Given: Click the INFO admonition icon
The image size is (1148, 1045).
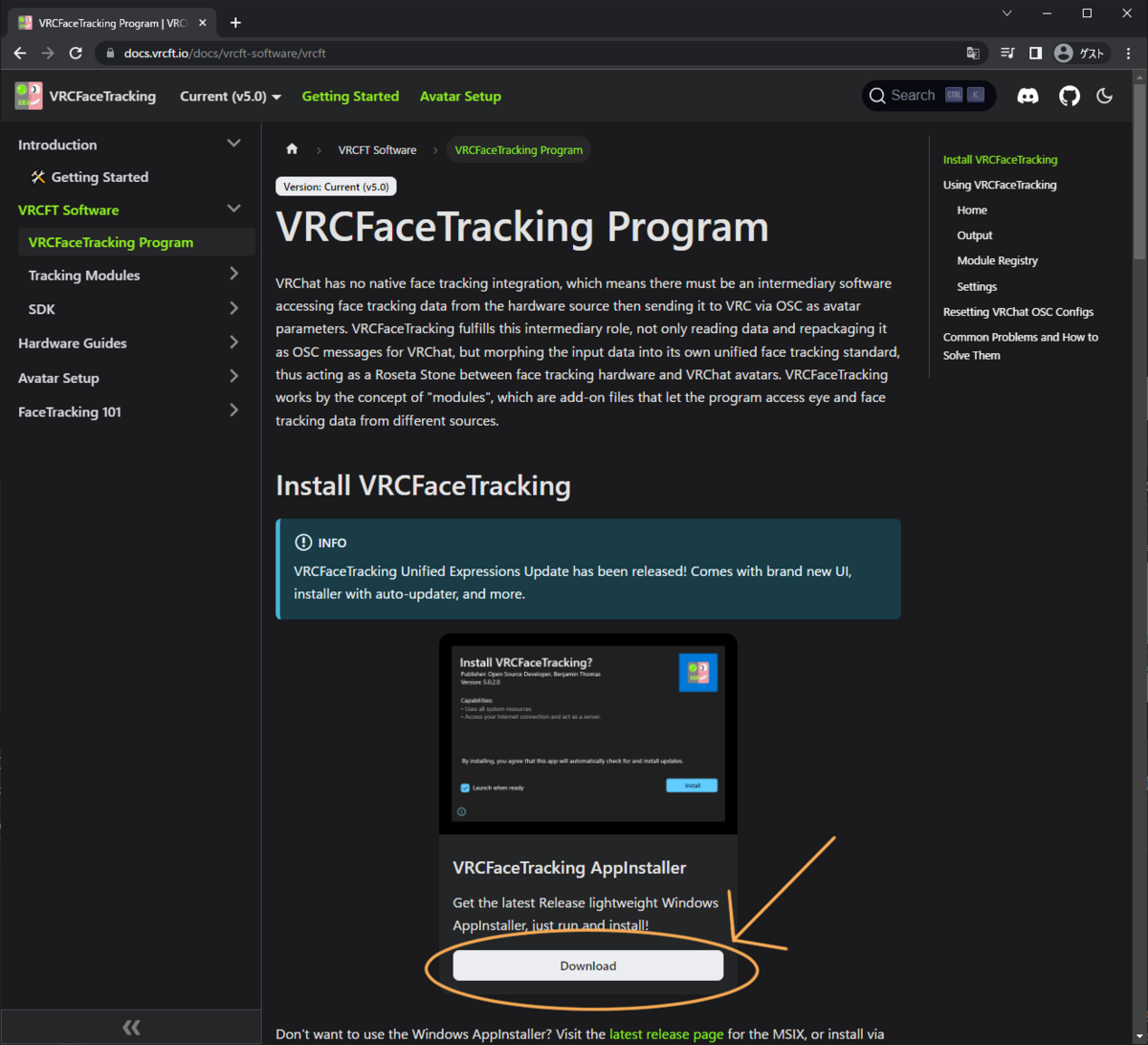Looking at the screenshot, I should (x=304, y=543).
